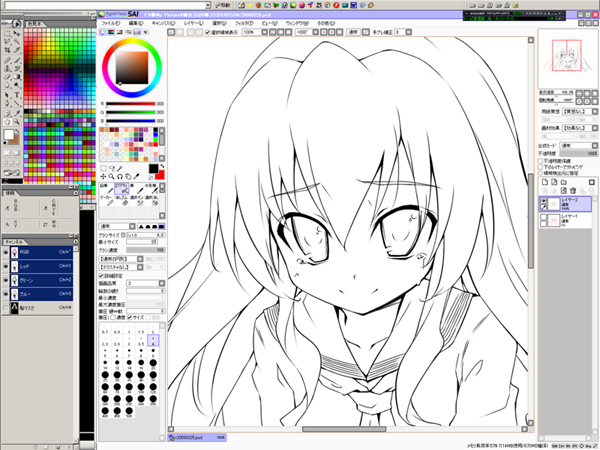Open the フィルタ menu
This screenshot has width=600, height=450.
point(244,23)
